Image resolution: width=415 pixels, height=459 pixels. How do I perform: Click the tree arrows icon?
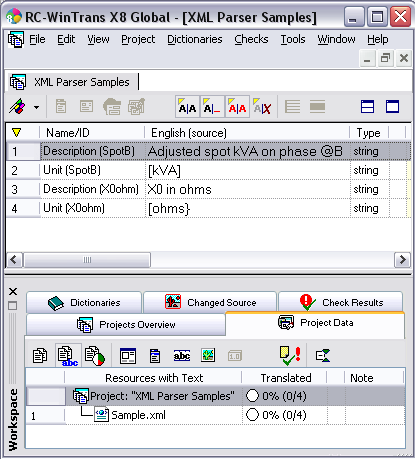click(323, 355)
